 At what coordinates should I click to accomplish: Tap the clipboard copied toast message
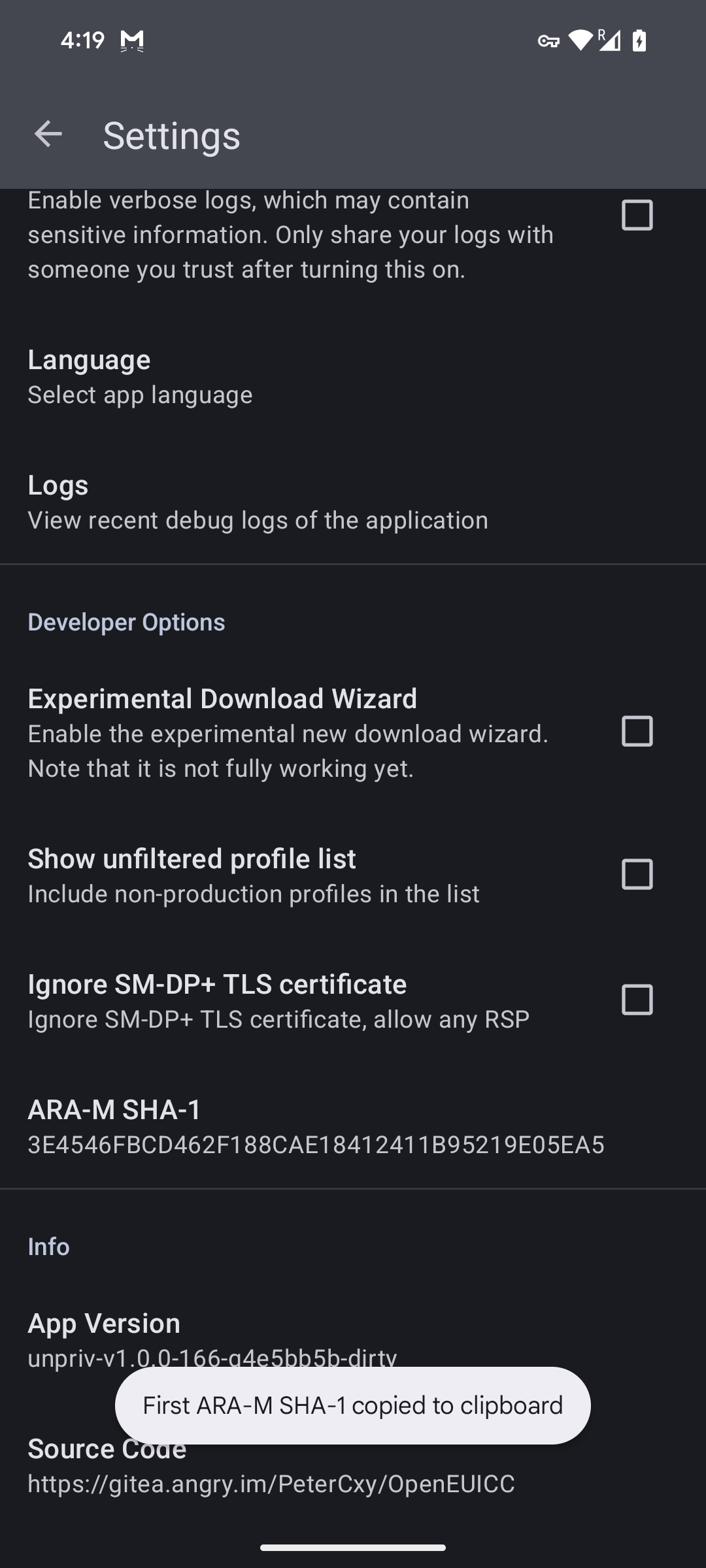[x=353, y=1405]
